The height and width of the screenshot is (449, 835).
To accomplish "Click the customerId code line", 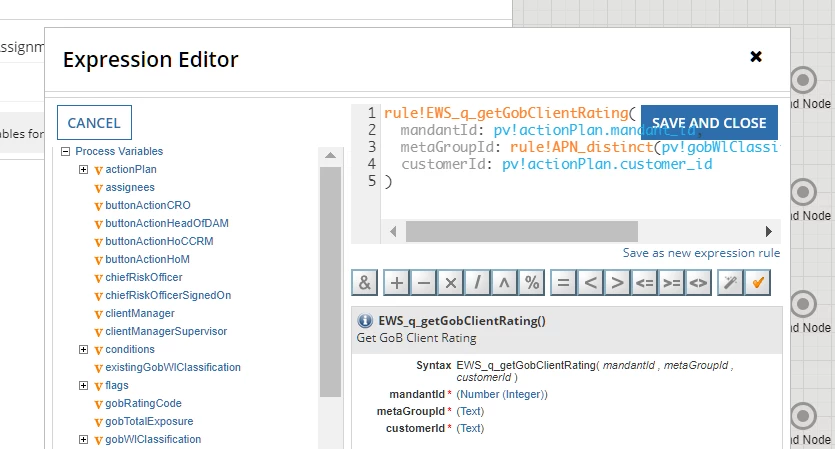I will pos(556,164).
